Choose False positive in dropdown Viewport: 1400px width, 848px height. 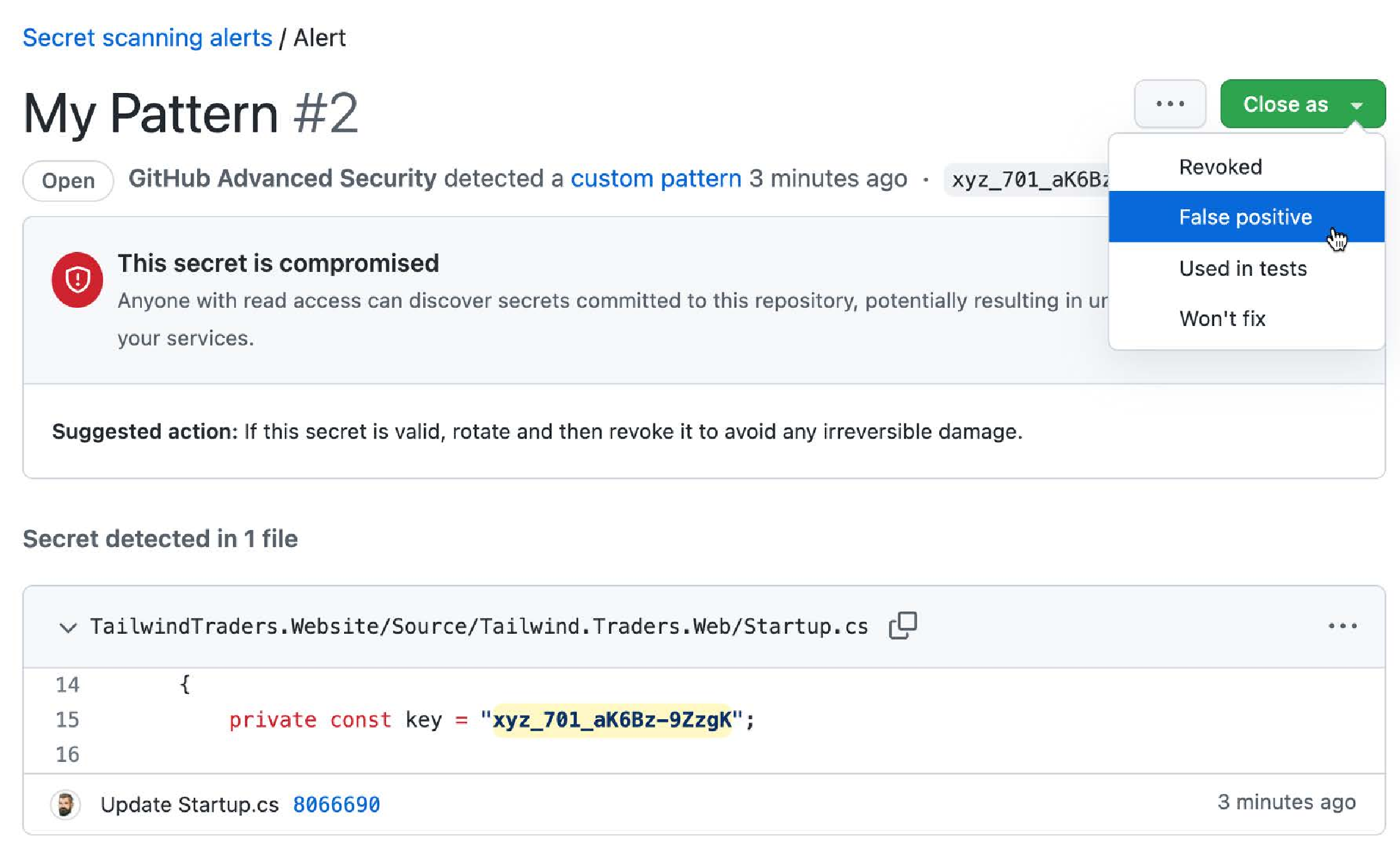(1246, 217)
